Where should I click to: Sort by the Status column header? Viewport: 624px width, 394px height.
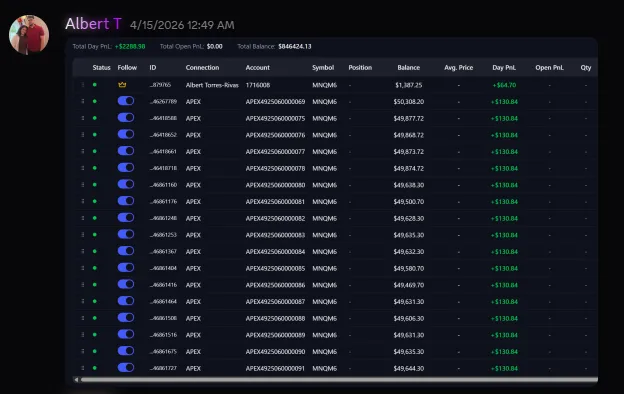[x=101, y=68]
